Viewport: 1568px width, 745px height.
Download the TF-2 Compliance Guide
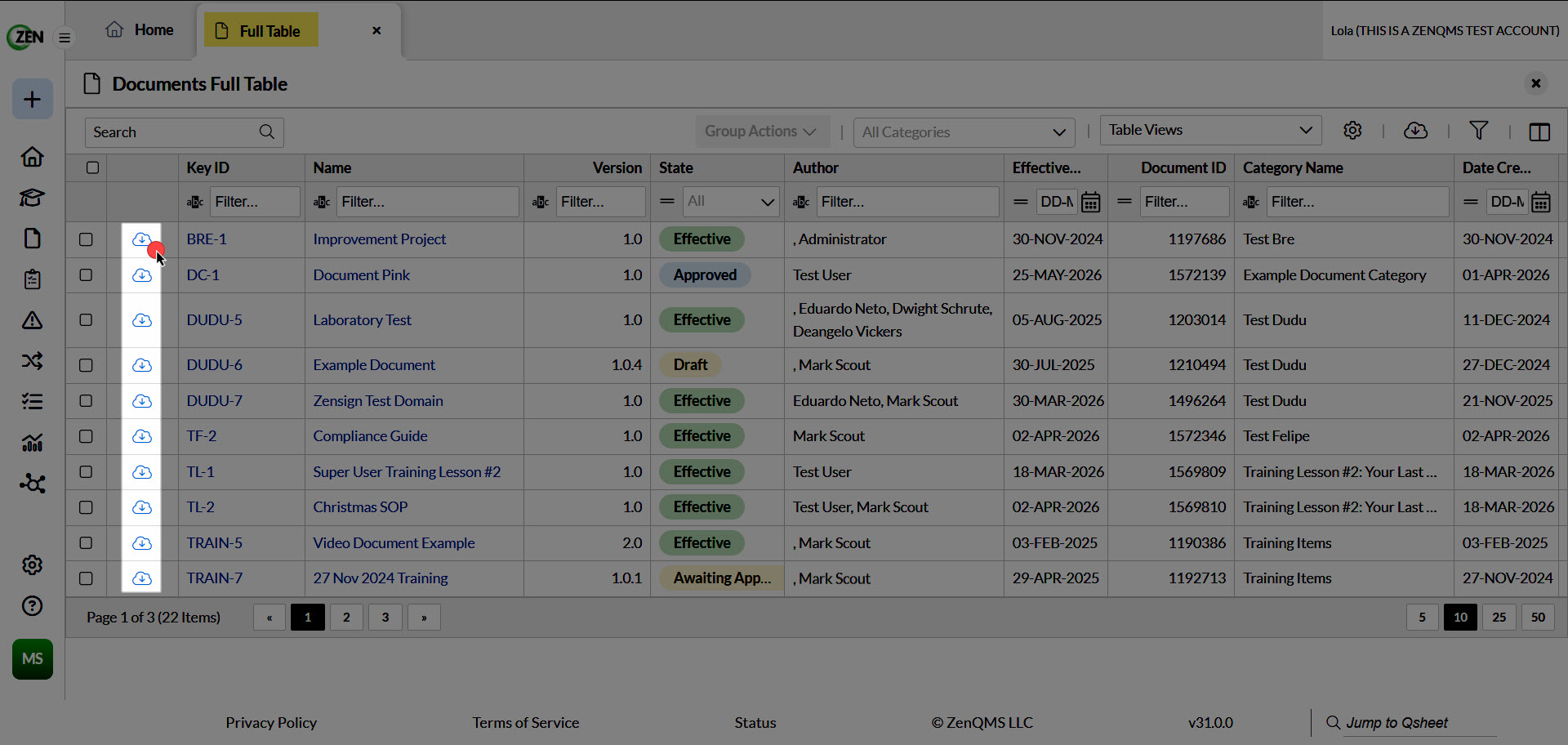point(141,436)
